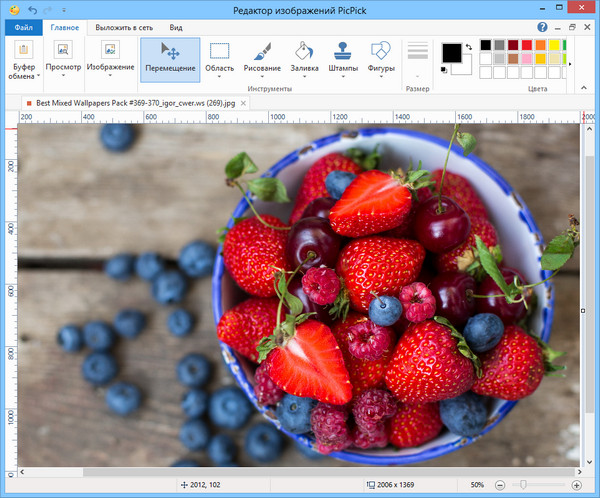Switch to the Вид ribbon tab

tap(176, 29)
